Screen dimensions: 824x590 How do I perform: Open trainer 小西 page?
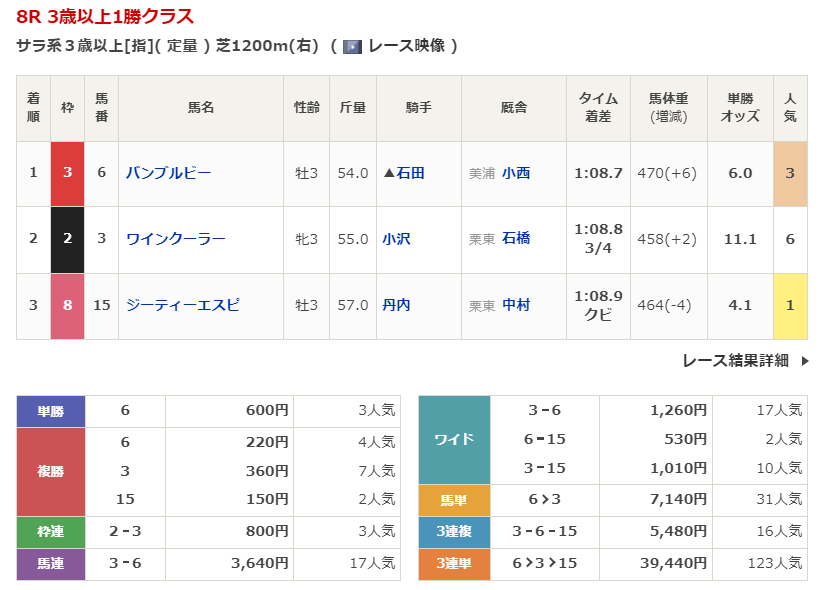516,173
